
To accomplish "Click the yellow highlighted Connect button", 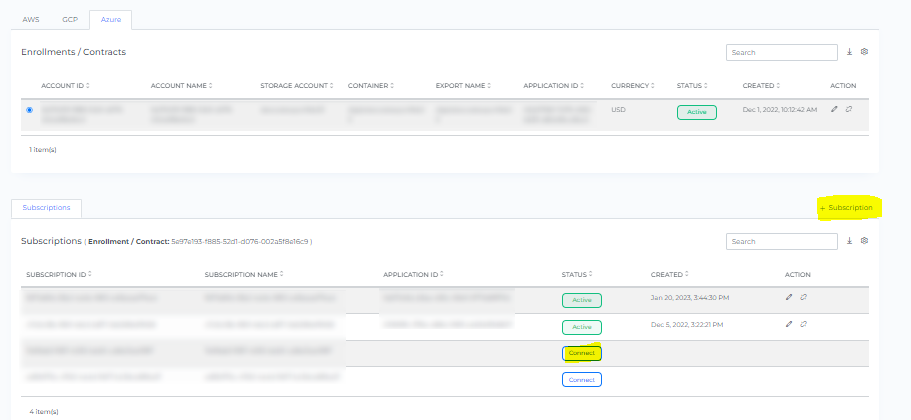I will [x=581, y=353].
